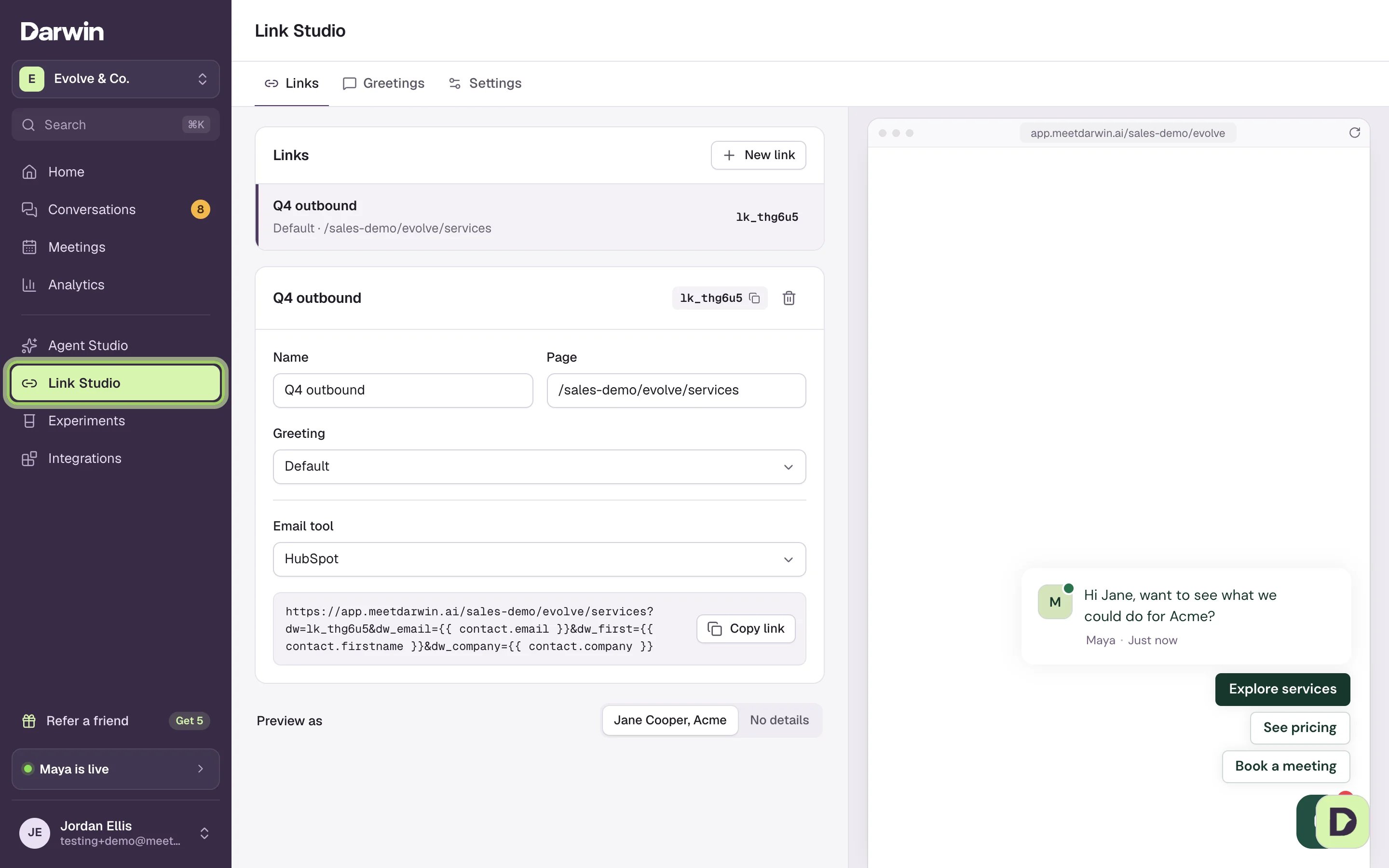Open the Jordan Ellis account menu
Image resolution: width=1389 pixels, height=868 pixels.
(115, 833)
